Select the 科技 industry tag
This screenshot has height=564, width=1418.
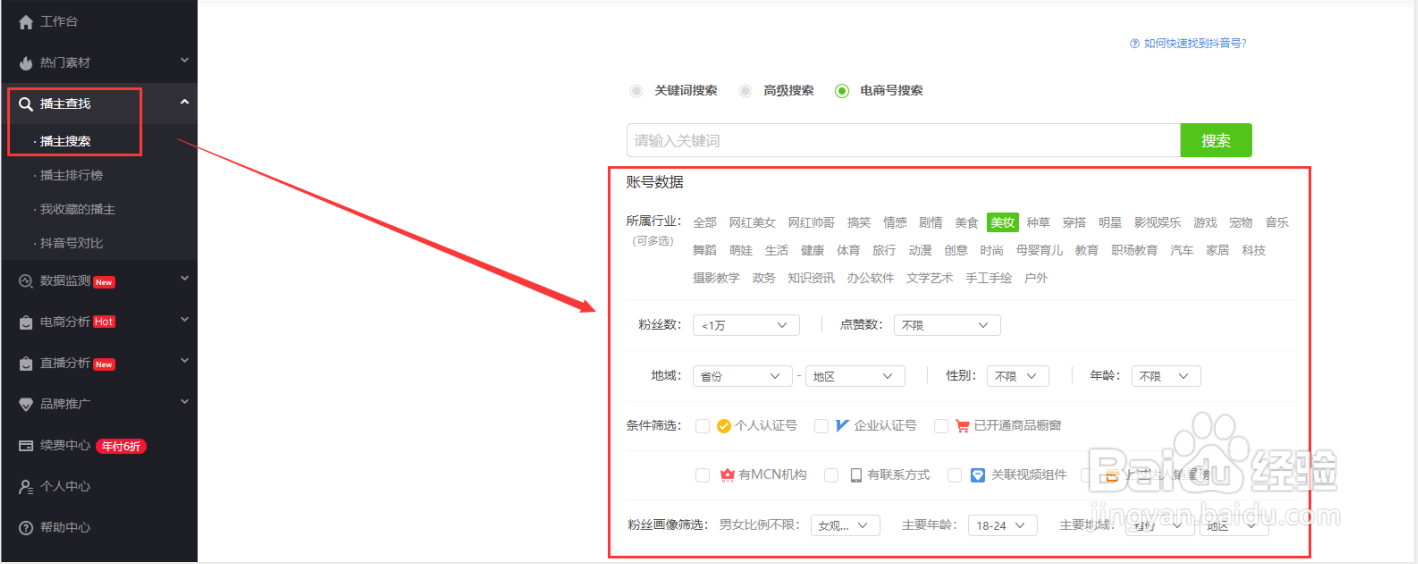tap(1254, 251)
